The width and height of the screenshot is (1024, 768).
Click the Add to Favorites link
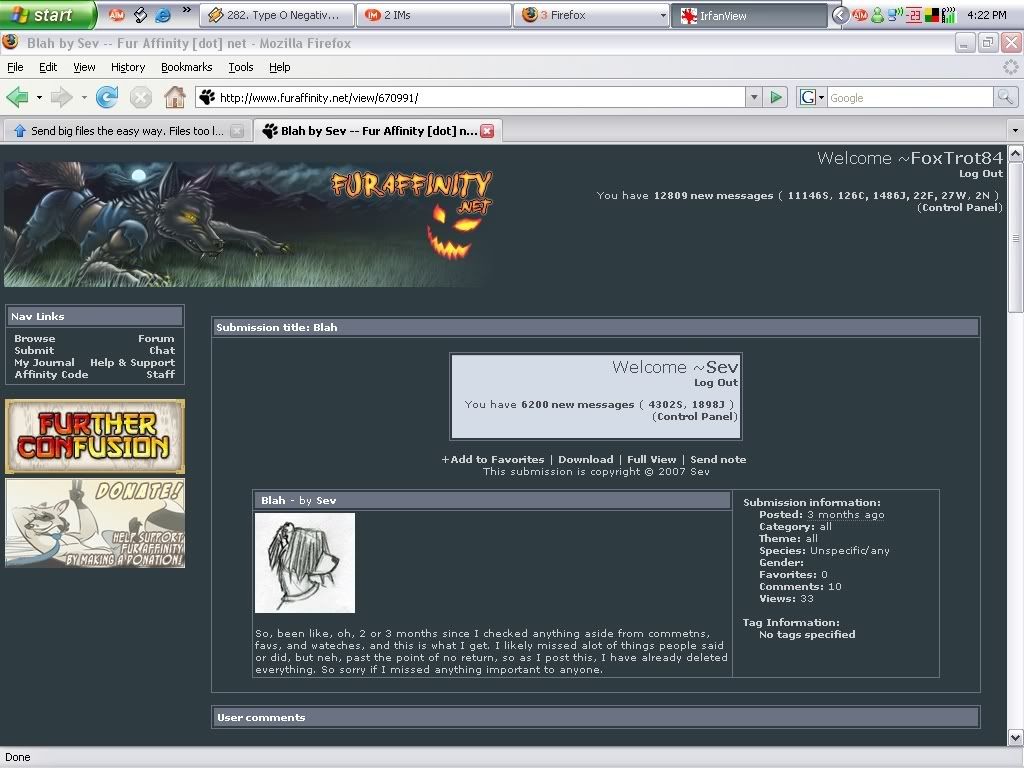click(493, 459)
